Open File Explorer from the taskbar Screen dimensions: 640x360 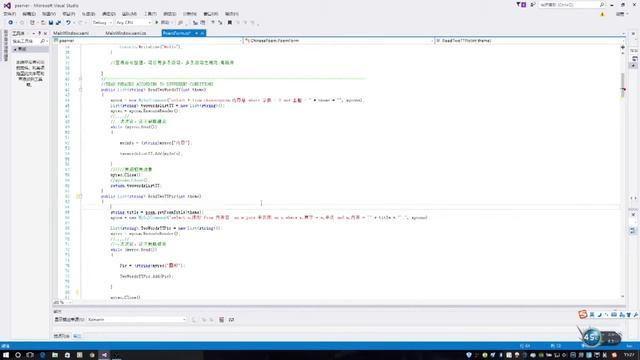[x=55, y=355]
